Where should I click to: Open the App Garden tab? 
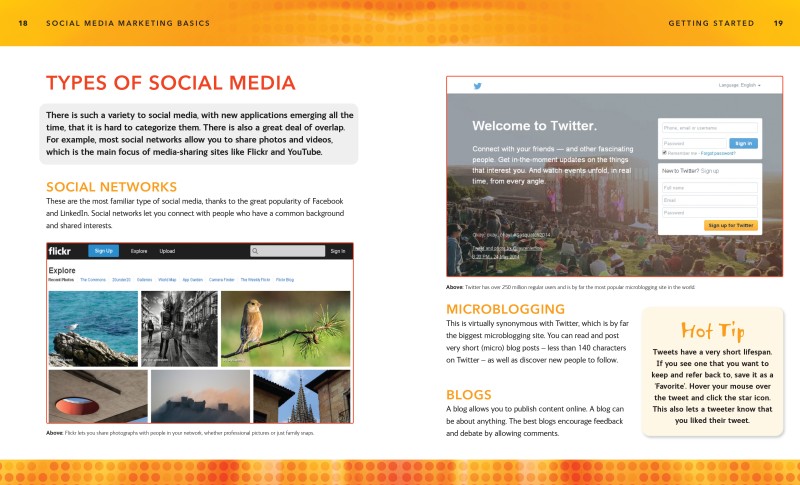[192, 280]
